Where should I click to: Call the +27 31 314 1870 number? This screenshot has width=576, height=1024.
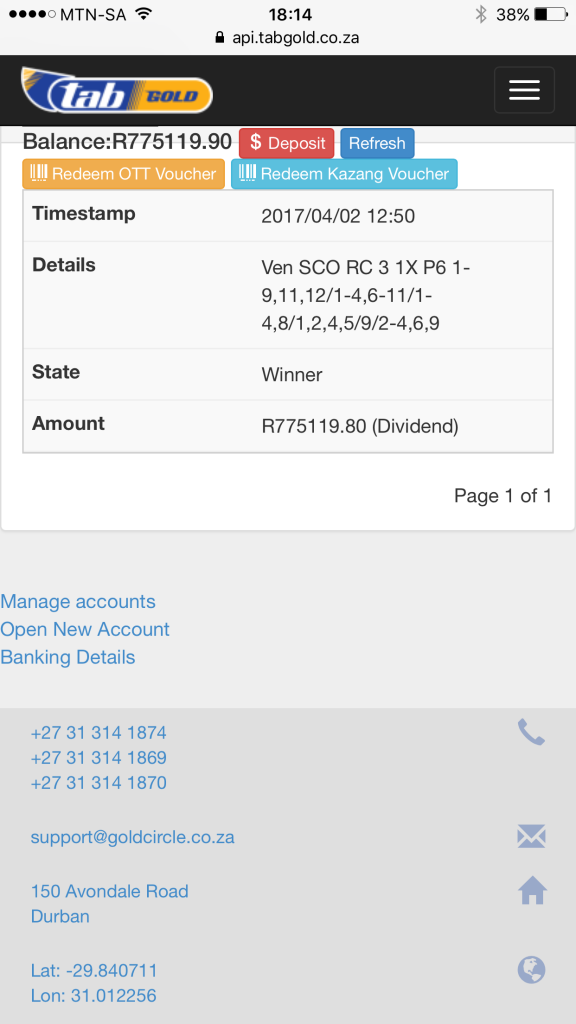click(x=99, y=782)
